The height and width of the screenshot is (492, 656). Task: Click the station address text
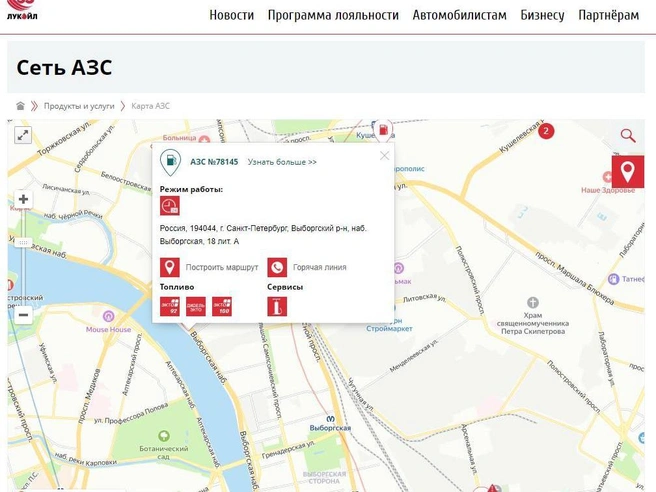pyautogui.click(x=263, y=235)
